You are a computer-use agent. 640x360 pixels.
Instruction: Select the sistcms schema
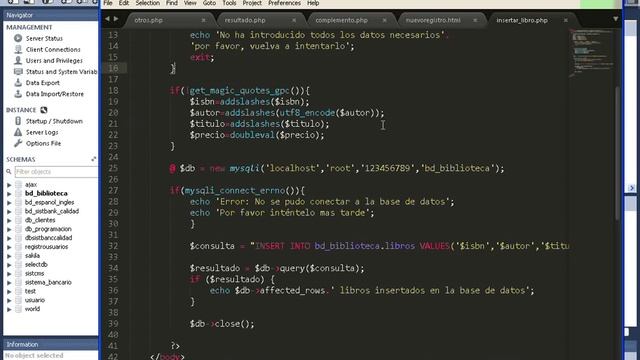[34, 273]
